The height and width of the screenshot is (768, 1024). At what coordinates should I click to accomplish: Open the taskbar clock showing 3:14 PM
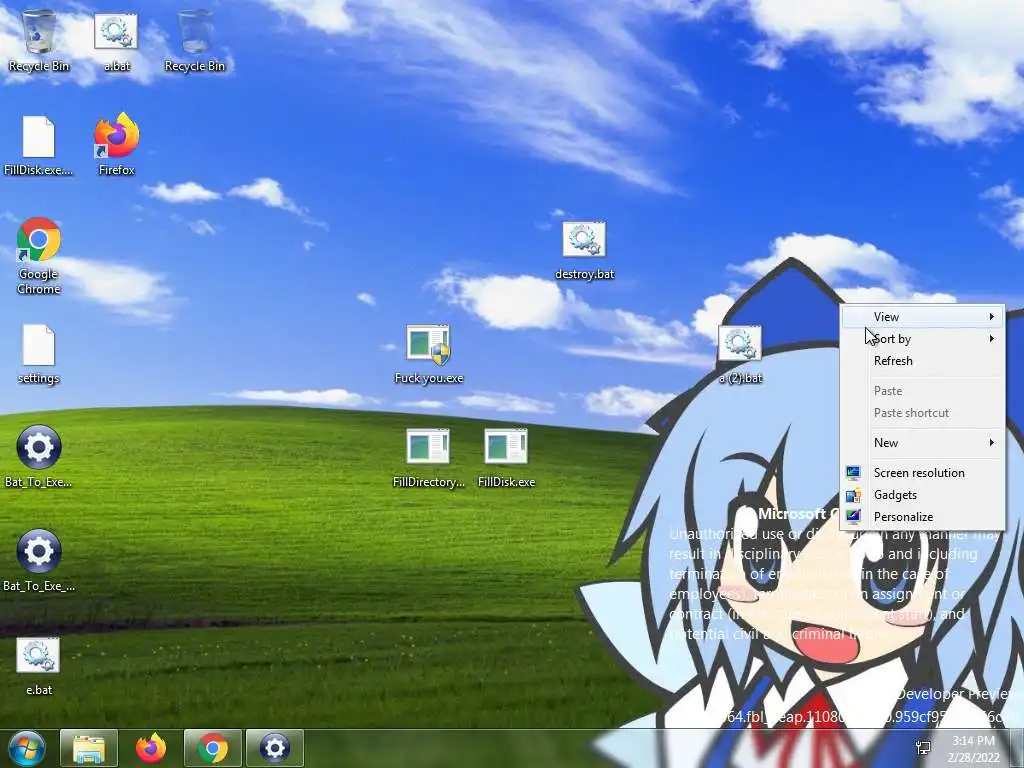974,749
